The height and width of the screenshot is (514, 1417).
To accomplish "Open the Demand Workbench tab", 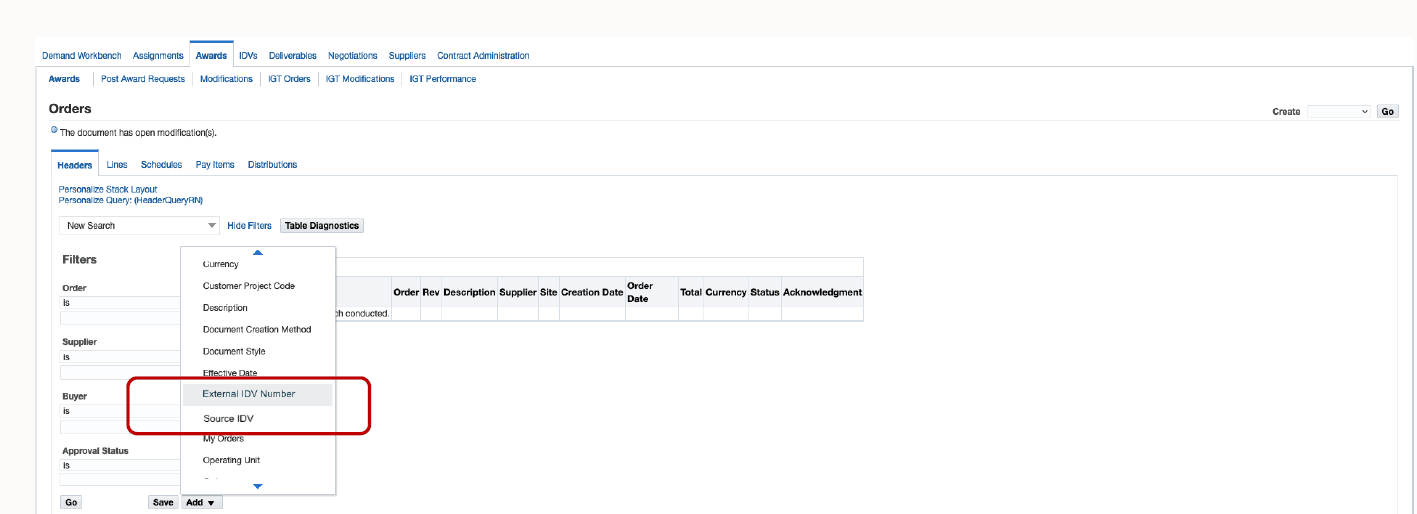I will pyautogui.click(x=81, y=56).
